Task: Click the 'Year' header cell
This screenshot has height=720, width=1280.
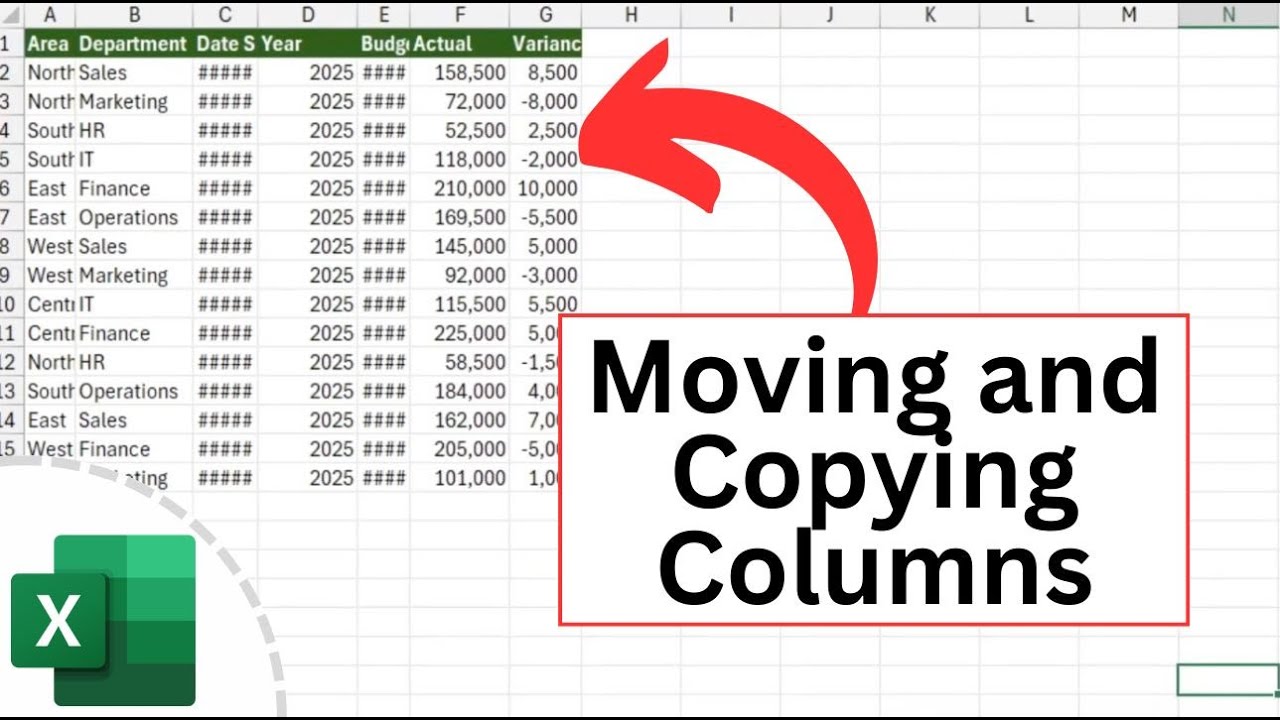Action: pyautogui.click(x=308, y=43)
